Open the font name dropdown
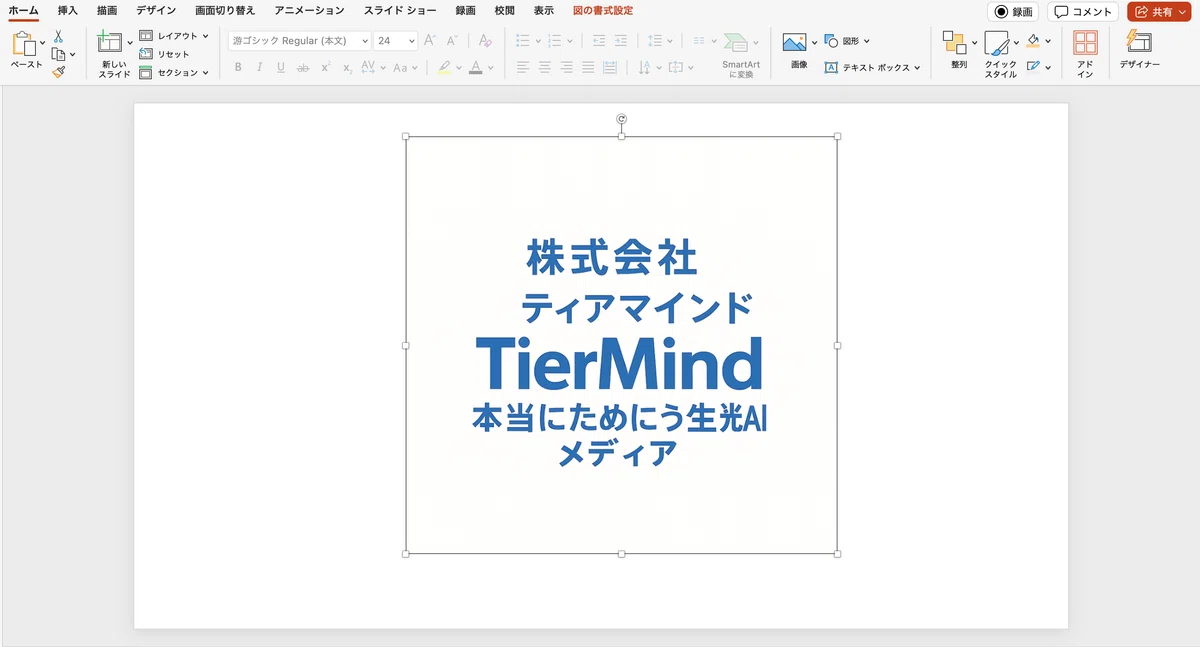Screen dimensions: 1200x647 click(x=300, y=41)
